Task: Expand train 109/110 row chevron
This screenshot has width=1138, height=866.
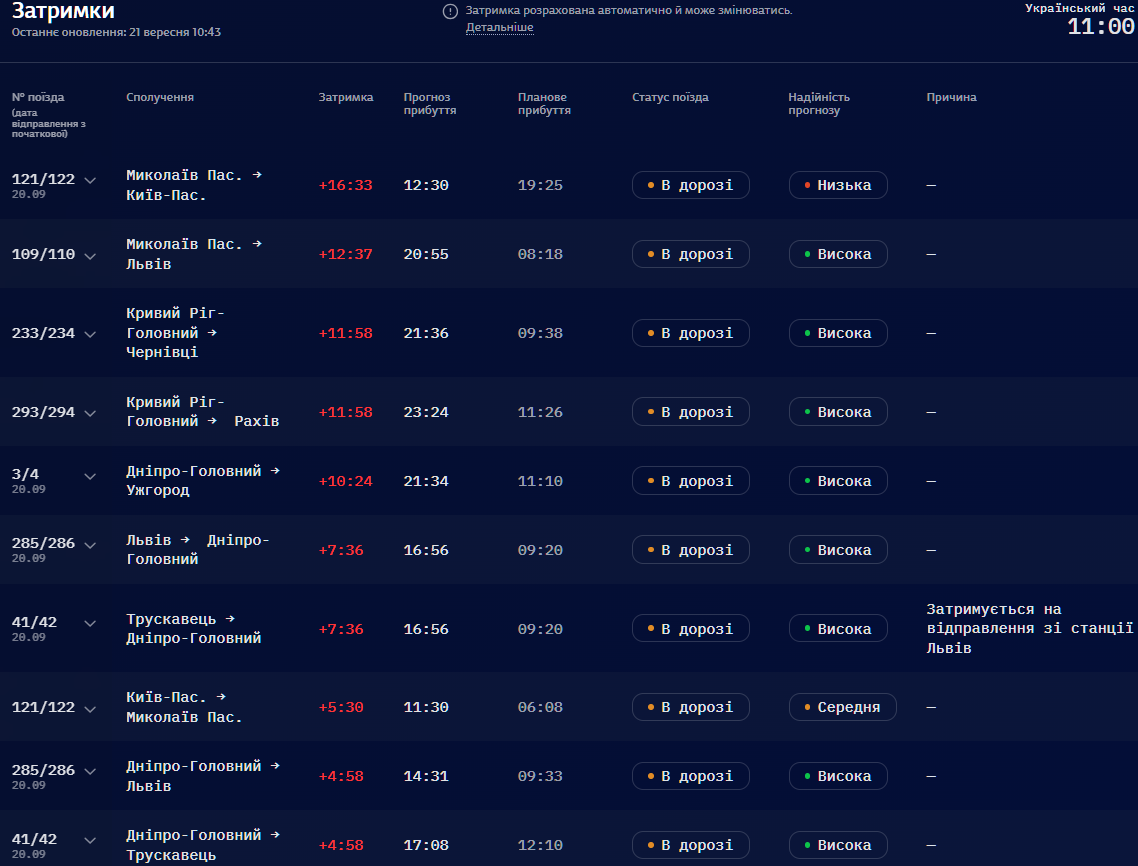Action: tap(90, 256)
